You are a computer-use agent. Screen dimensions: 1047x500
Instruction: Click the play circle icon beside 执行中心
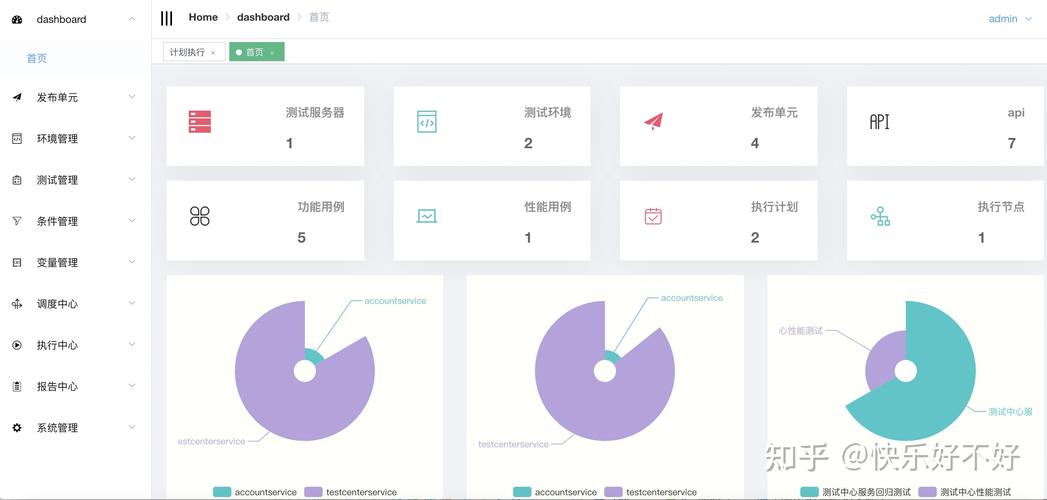(x=17, y=345)
